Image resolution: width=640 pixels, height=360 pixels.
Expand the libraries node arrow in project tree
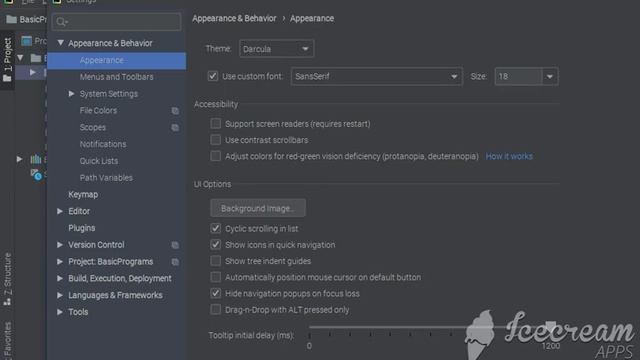coord(19,159)
